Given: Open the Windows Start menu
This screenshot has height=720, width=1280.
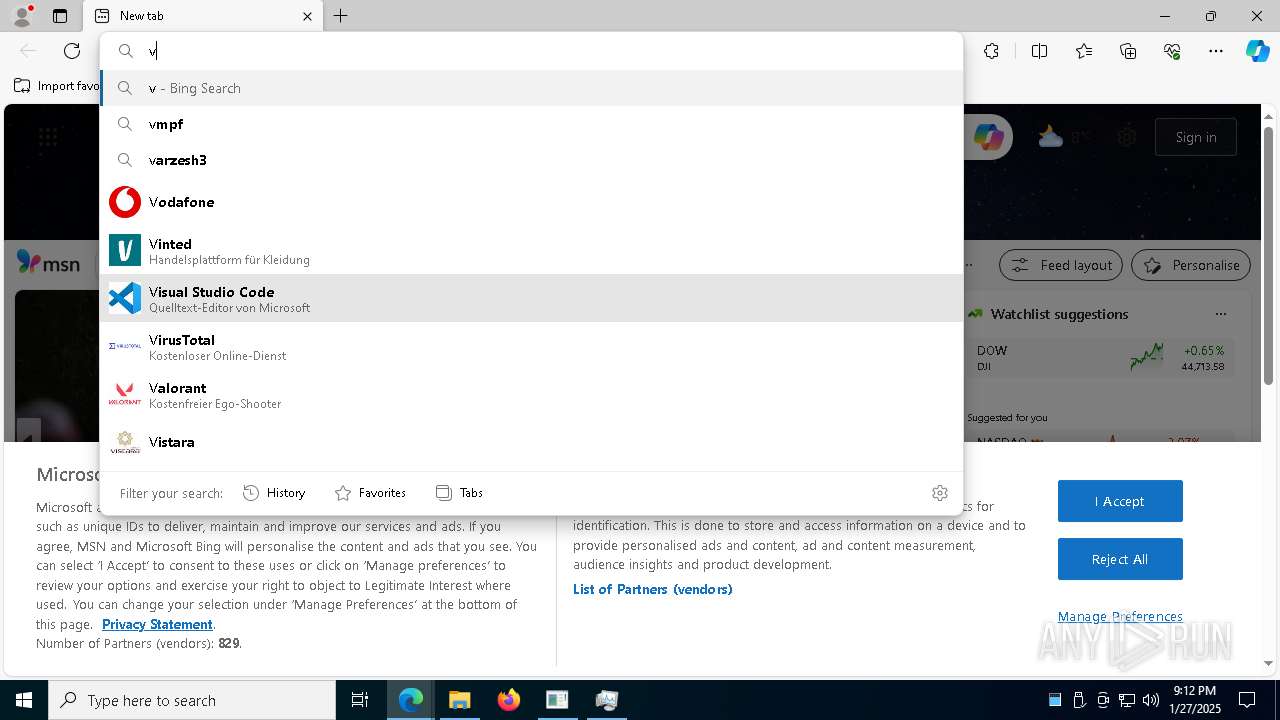Looking at the screenshot, I should 24,700.
